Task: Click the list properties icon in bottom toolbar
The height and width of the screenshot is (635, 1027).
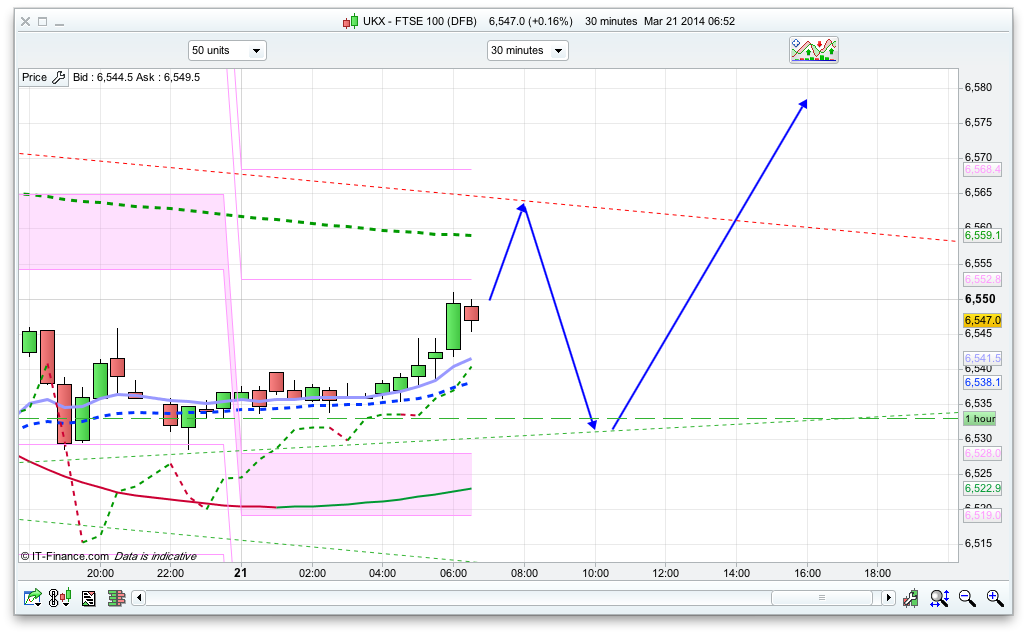Action: click(x=88, y=598)
